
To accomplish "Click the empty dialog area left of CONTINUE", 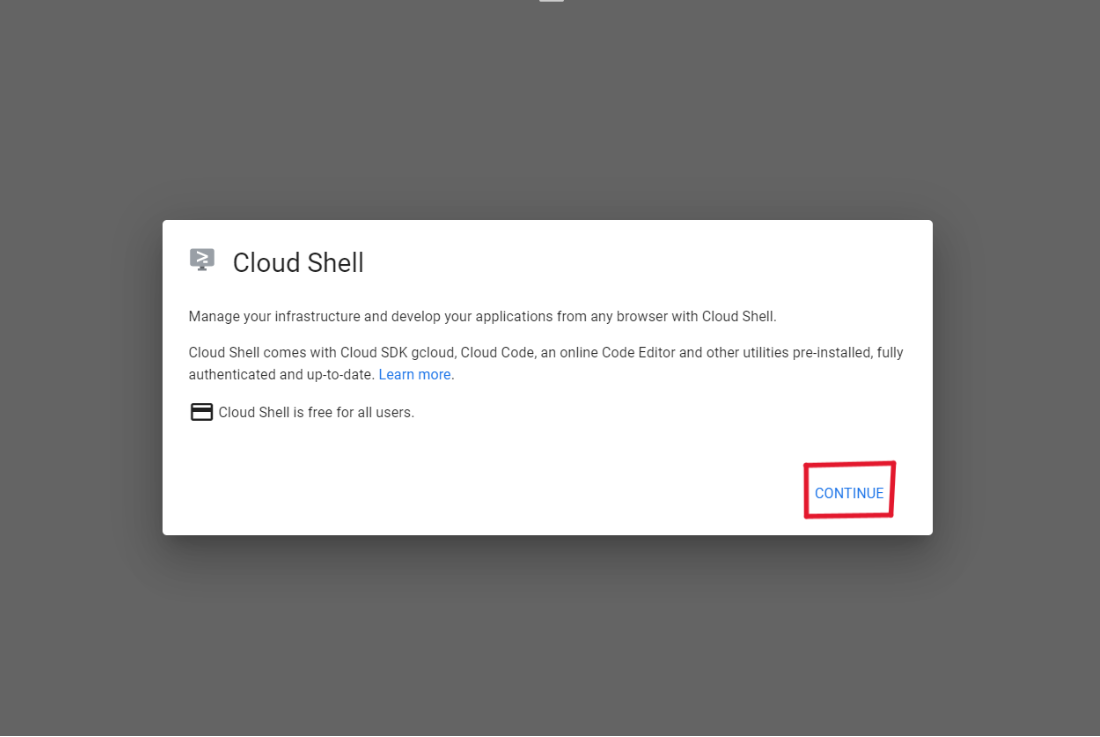I will 500,493.
